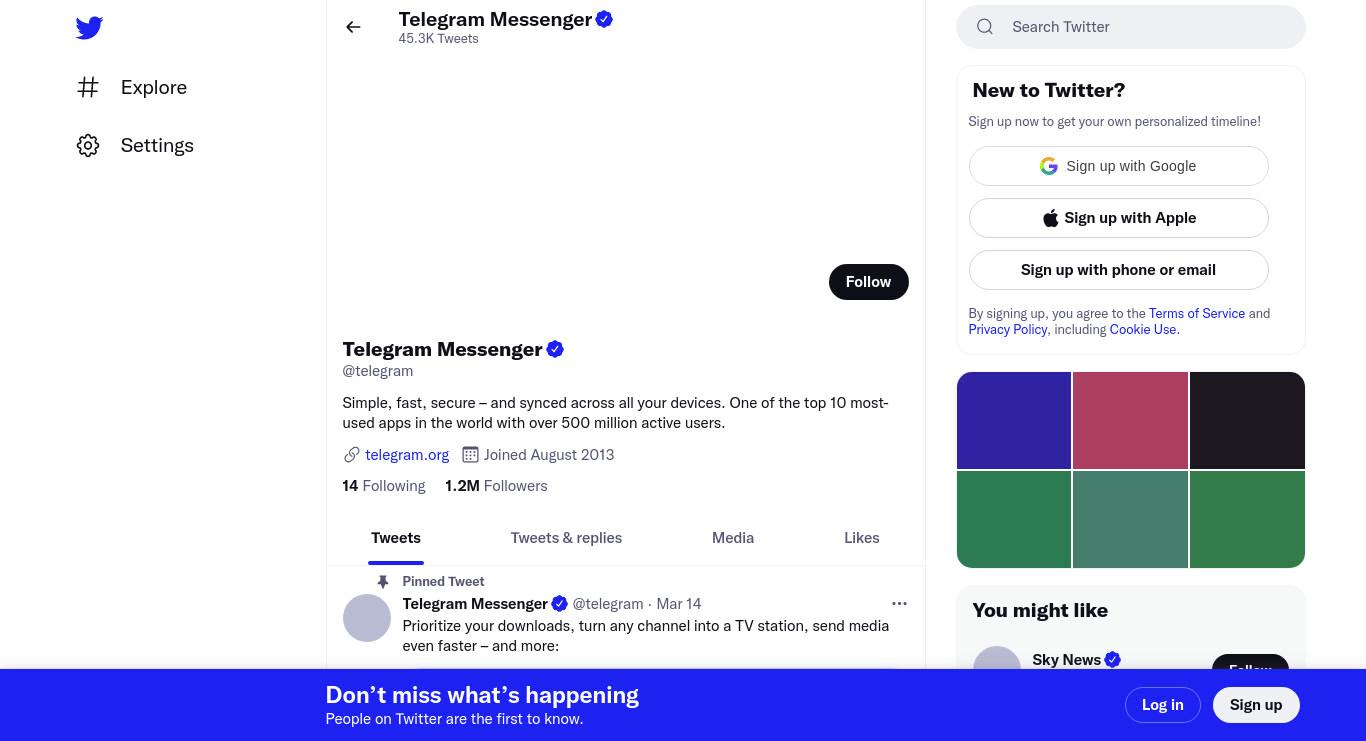Screen dimensions: 1366x741
Task: Click the search magnifier icon
Action: point(985,27)
